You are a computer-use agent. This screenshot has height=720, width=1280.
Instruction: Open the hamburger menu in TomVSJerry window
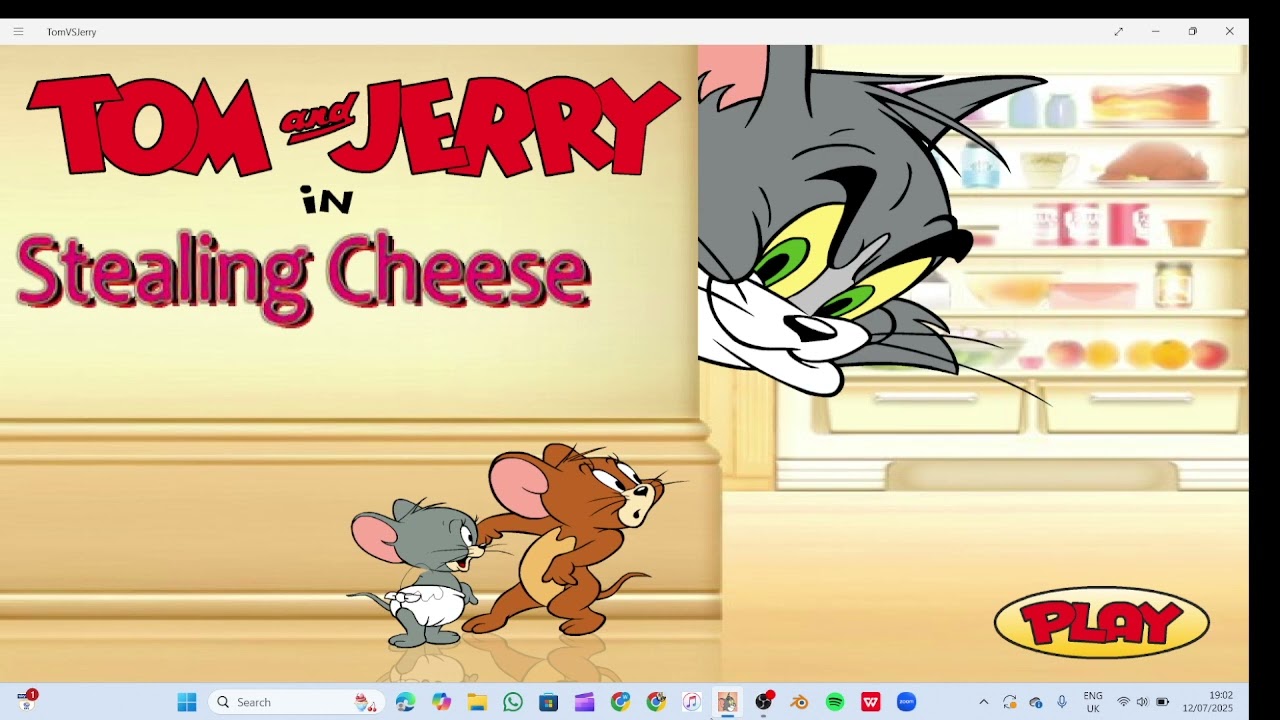pos(18,32)
